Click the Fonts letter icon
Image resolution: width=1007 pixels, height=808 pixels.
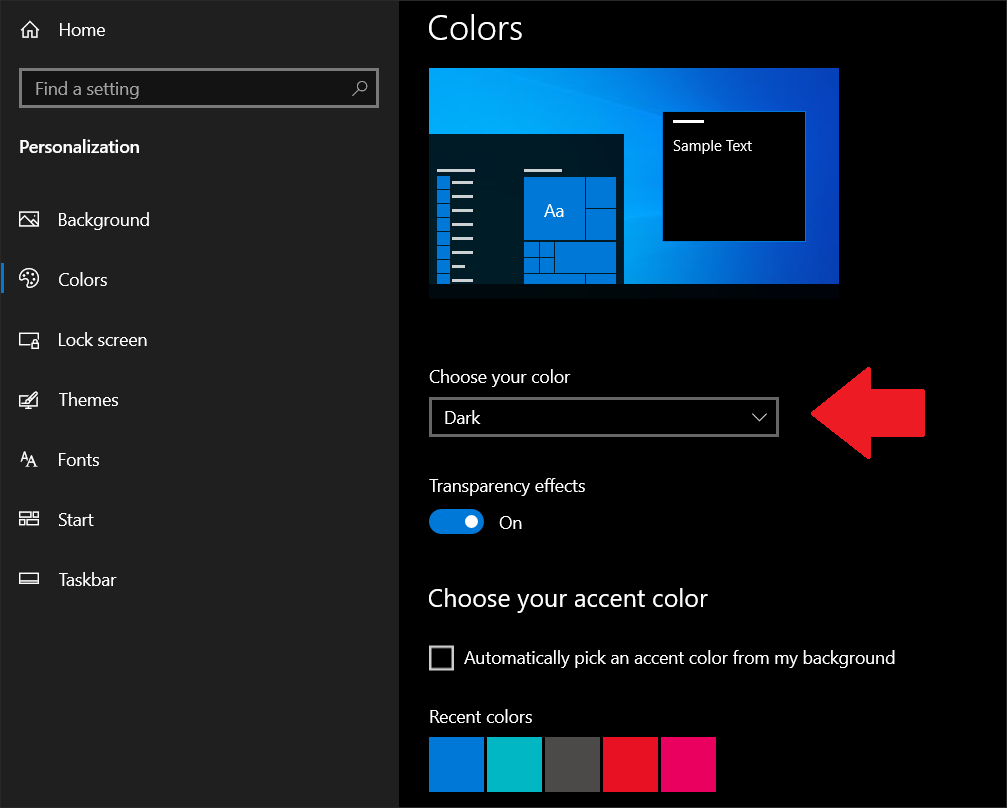pyautogui.click(x=29, y=459)
